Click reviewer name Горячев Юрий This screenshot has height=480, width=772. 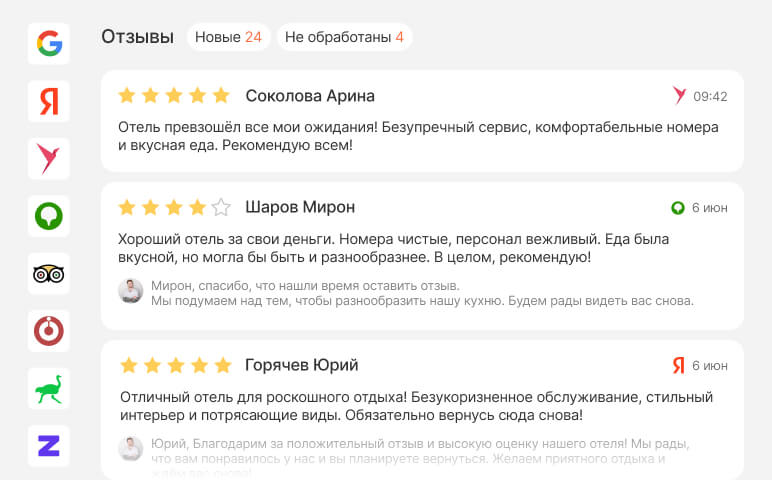point(302,365)
